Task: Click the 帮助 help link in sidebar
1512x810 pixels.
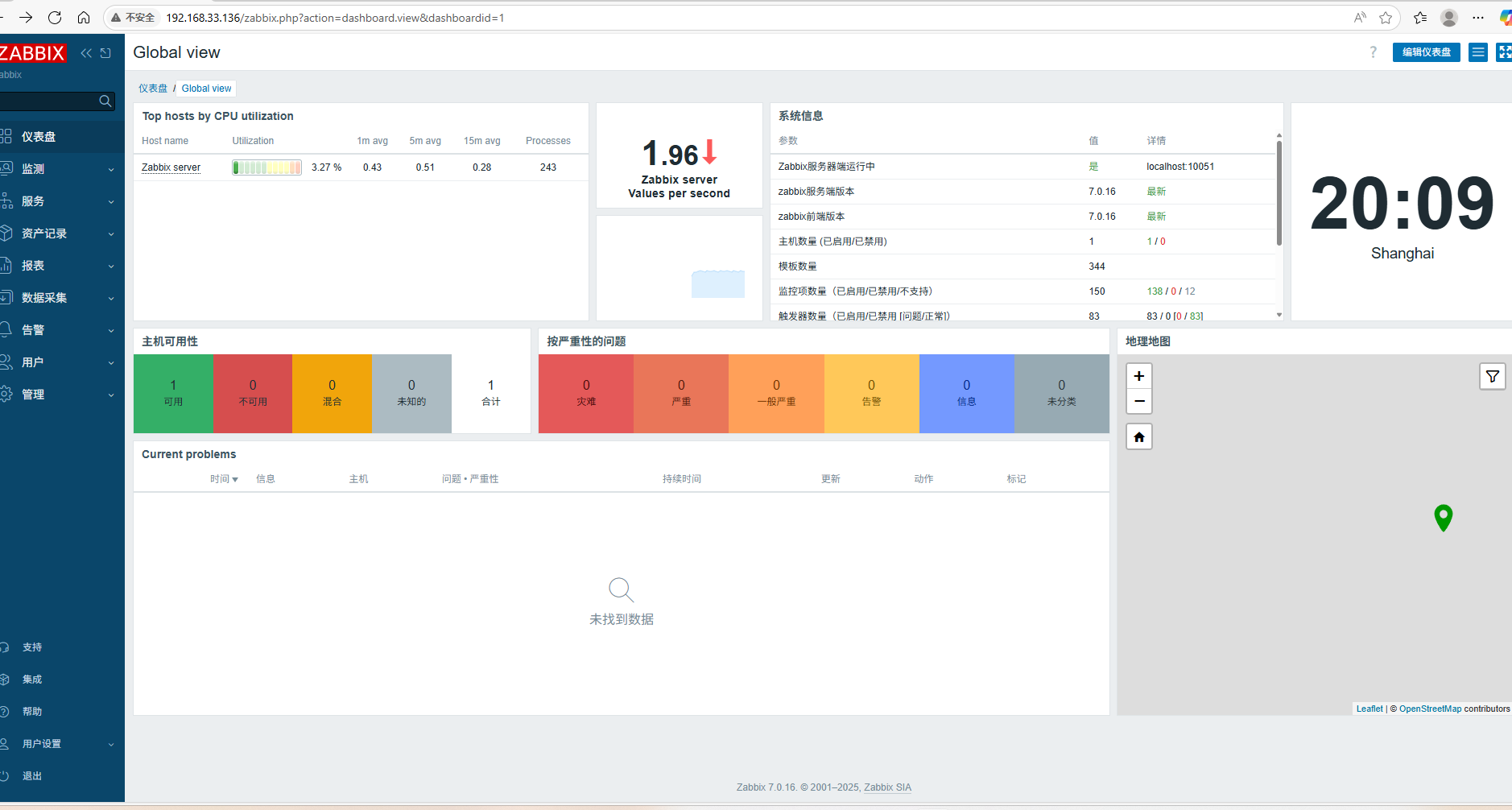Action: (x=32, y=712)
